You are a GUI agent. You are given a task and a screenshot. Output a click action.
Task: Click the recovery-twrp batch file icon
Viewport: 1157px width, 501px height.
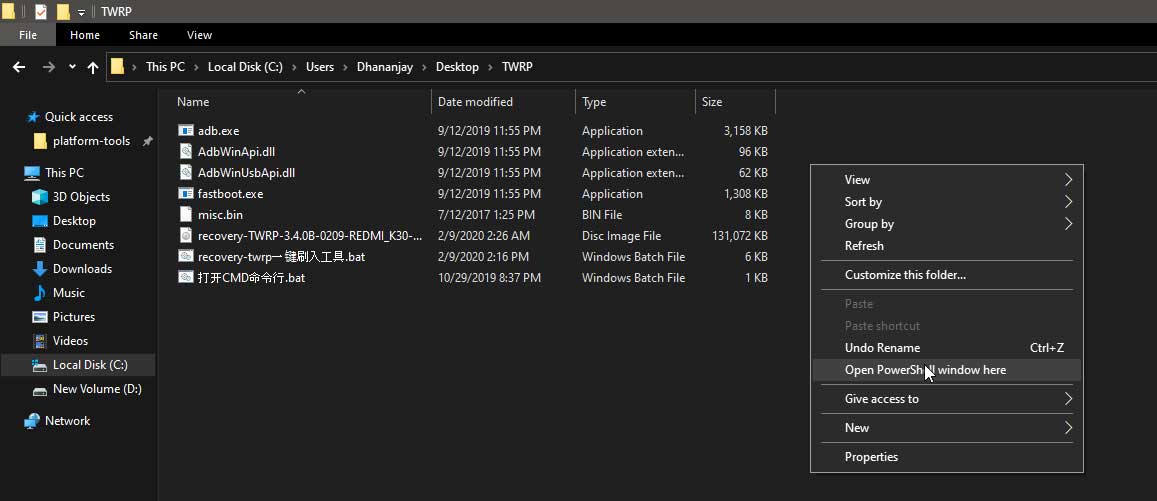point(186,257)
